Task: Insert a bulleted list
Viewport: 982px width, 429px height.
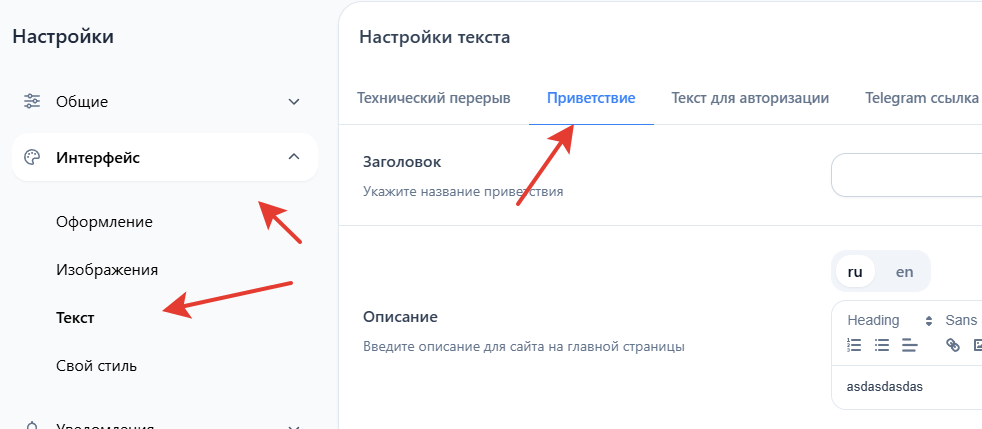Action: click(x=881, y=345)
